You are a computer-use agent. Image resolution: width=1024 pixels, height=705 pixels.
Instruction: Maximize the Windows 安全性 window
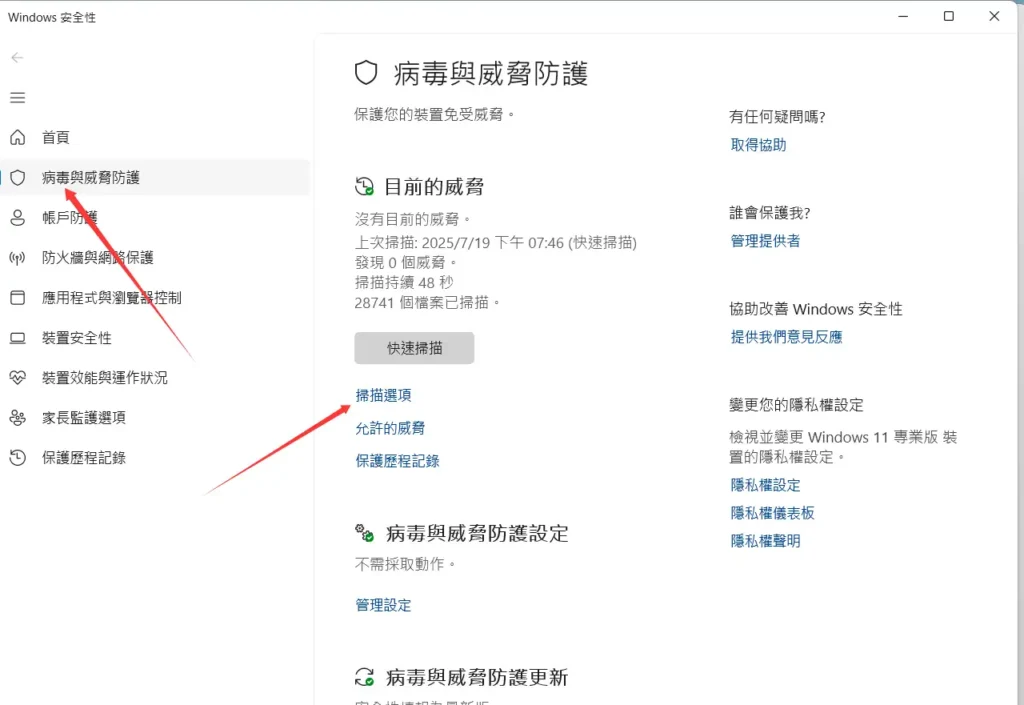[x=949, y=16]
